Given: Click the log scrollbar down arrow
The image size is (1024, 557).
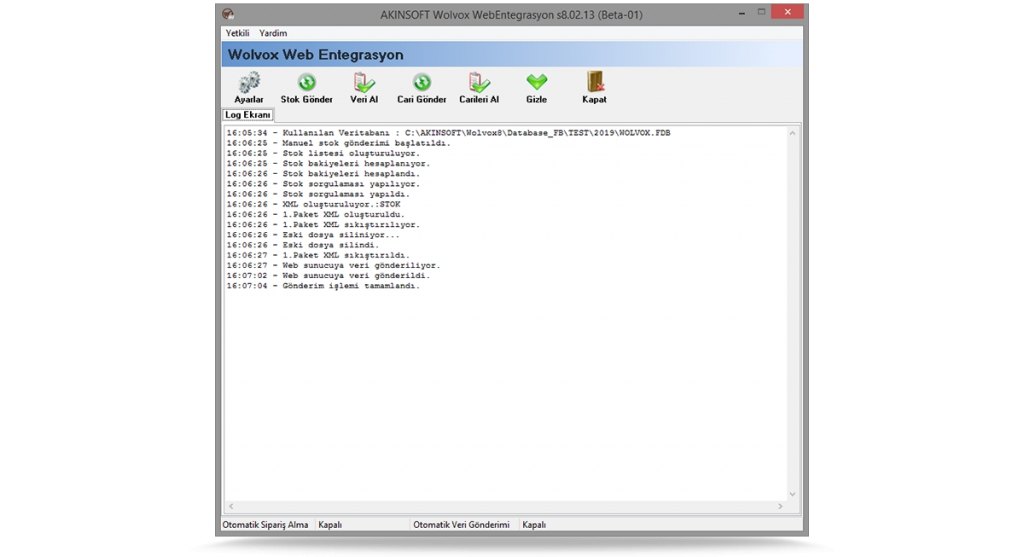Looking at the screenshot, I should point(792,494).
